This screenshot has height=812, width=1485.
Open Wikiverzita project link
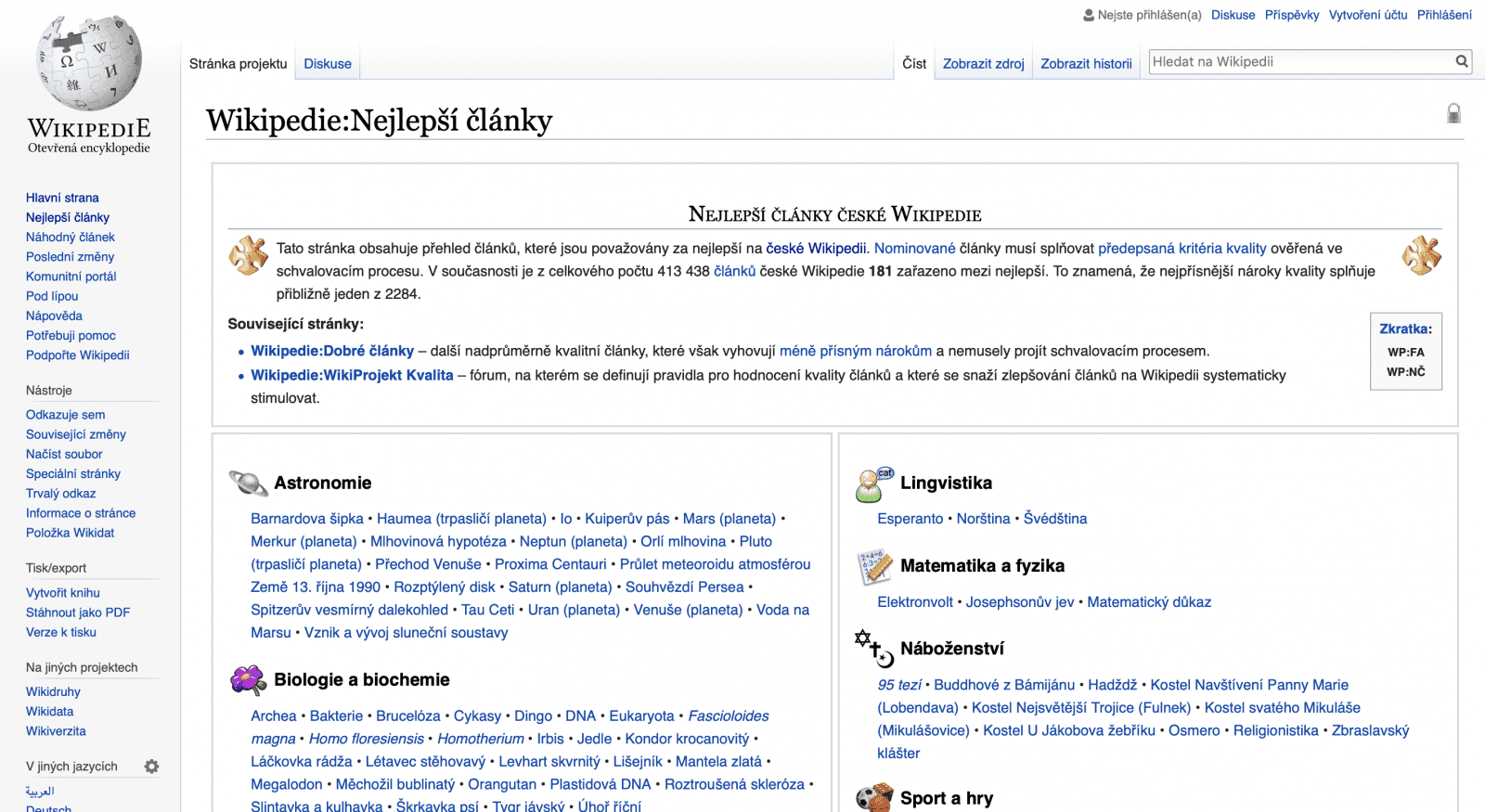(x=56, y=730)
